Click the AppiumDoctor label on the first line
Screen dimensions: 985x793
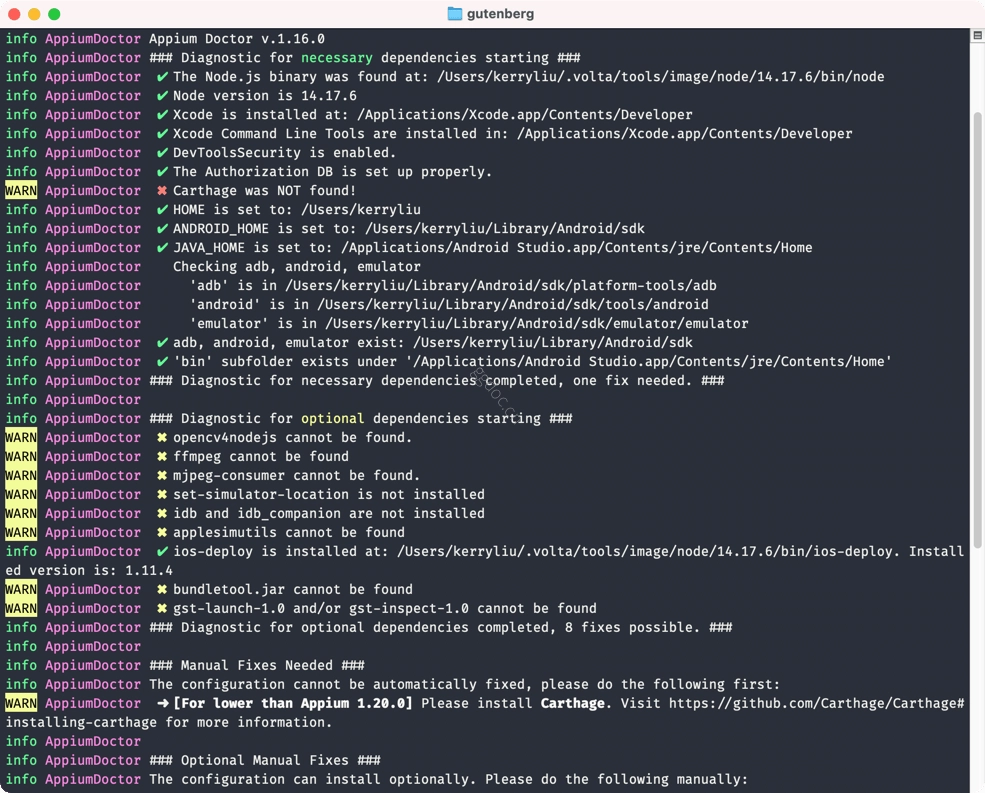tap(93, 39)
